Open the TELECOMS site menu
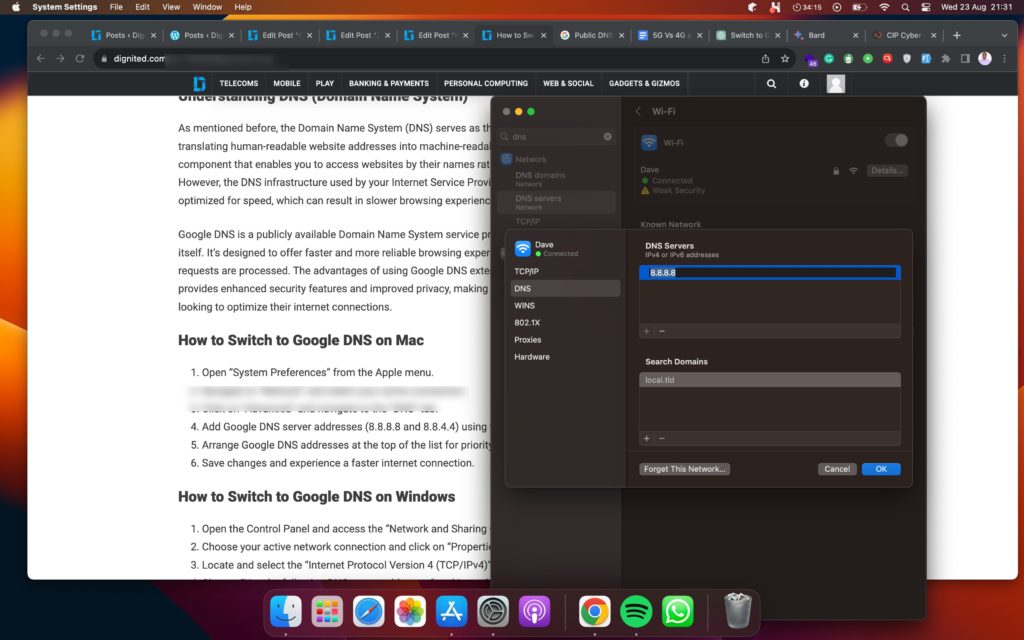This screenshot has height=640, width=1024. pos(238,84)
